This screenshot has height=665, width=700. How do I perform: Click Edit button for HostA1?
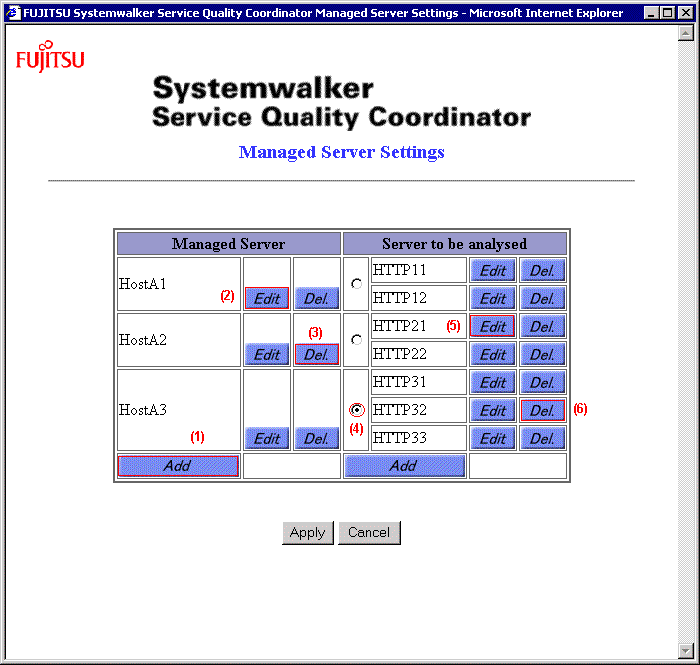click(267, 298)
